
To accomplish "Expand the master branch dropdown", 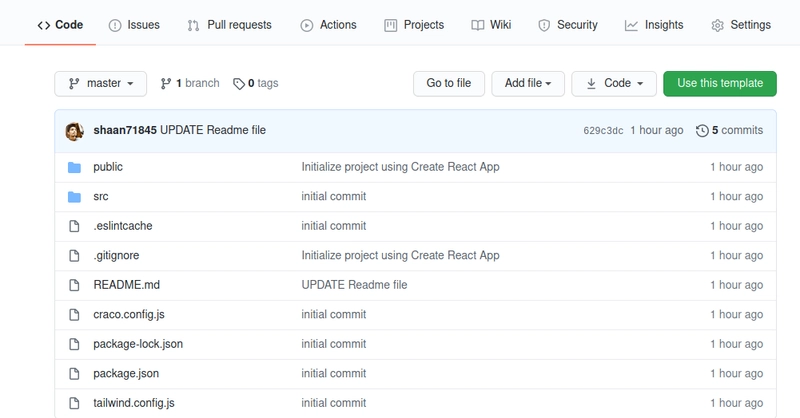I will pos(101,84).
